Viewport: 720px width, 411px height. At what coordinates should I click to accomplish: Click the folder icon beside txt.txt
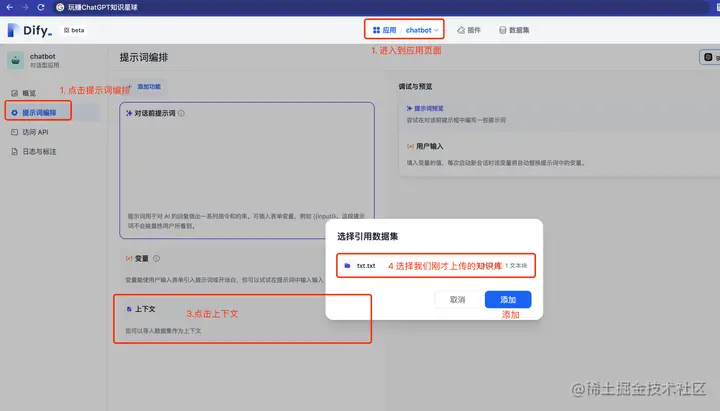point(348,265)
